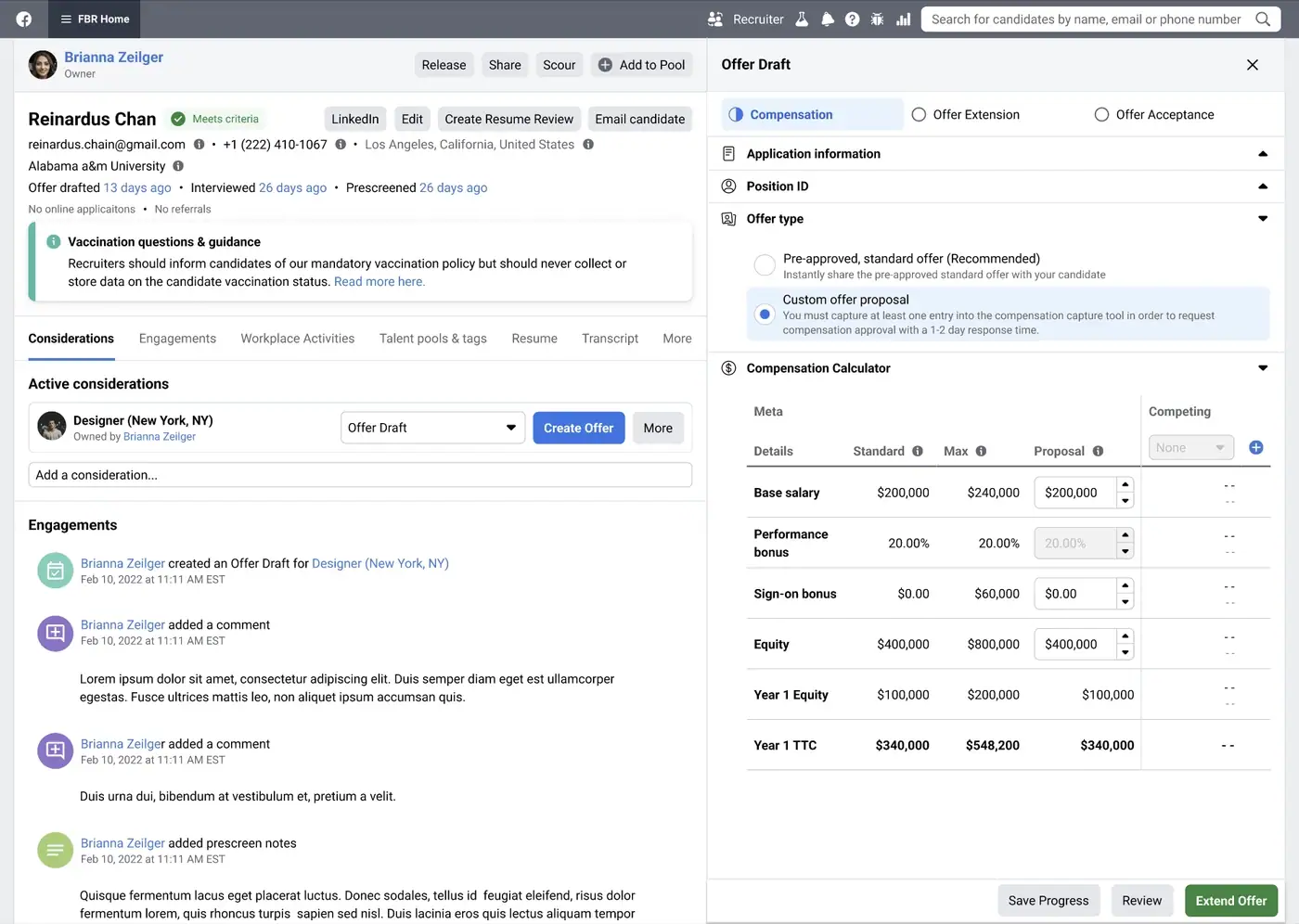Click the Offer Draft calendar engagement icon
Image resolution: width=1299 pixels, height=924 pixels.
[x=55, y=571]
